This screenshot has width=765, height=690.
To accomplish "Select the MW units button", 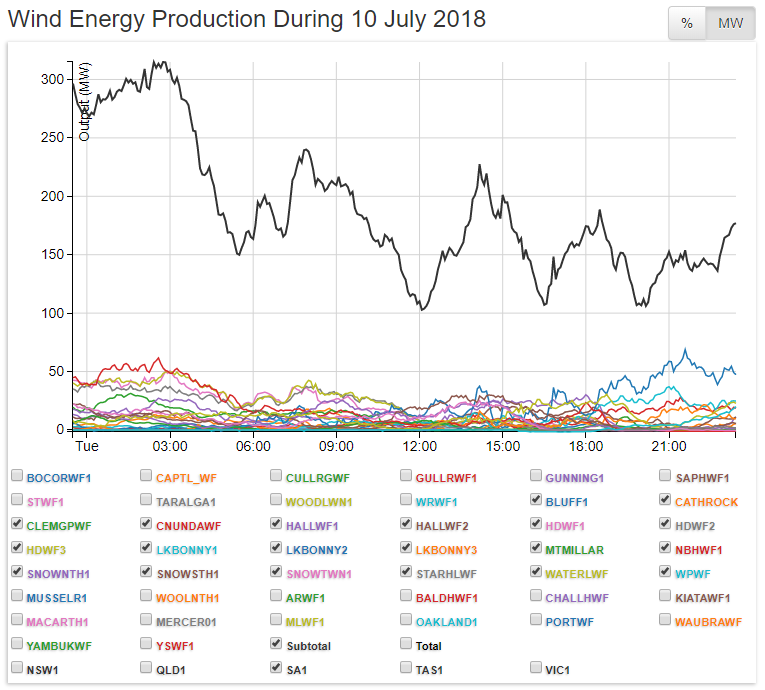I will click(730, 24).
